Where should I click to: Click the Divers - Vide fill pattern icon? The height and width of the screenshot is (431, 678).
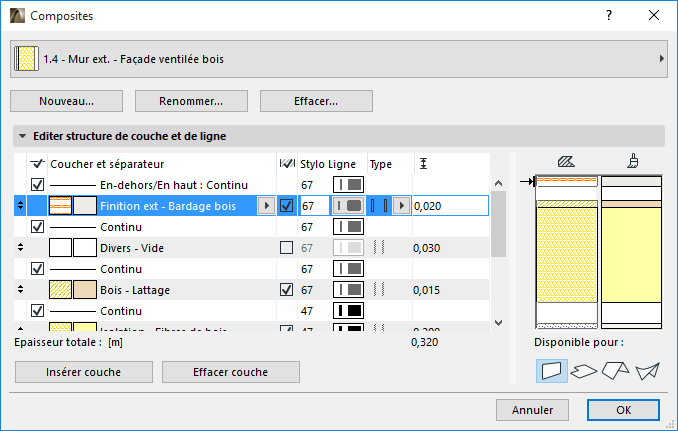pyautogui.click(x=60, y=247)
